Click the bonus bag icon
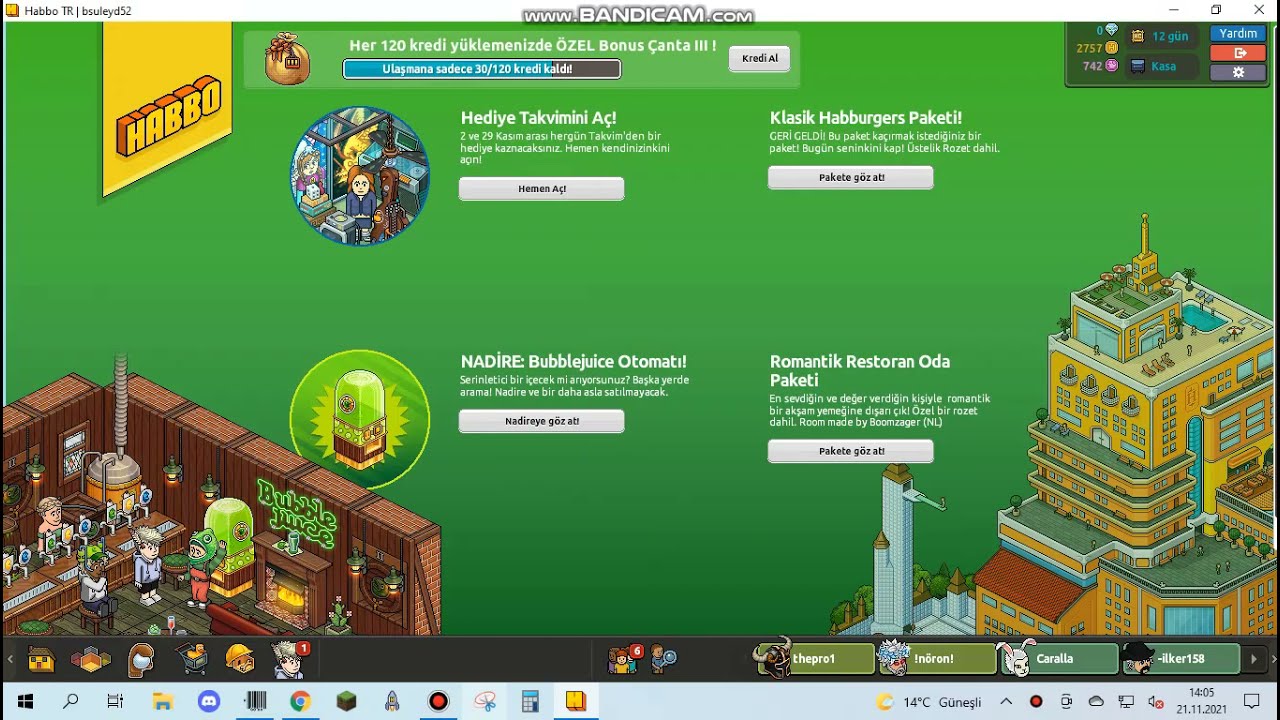The height and width of the screenshot is (720, 1280). 287,59
